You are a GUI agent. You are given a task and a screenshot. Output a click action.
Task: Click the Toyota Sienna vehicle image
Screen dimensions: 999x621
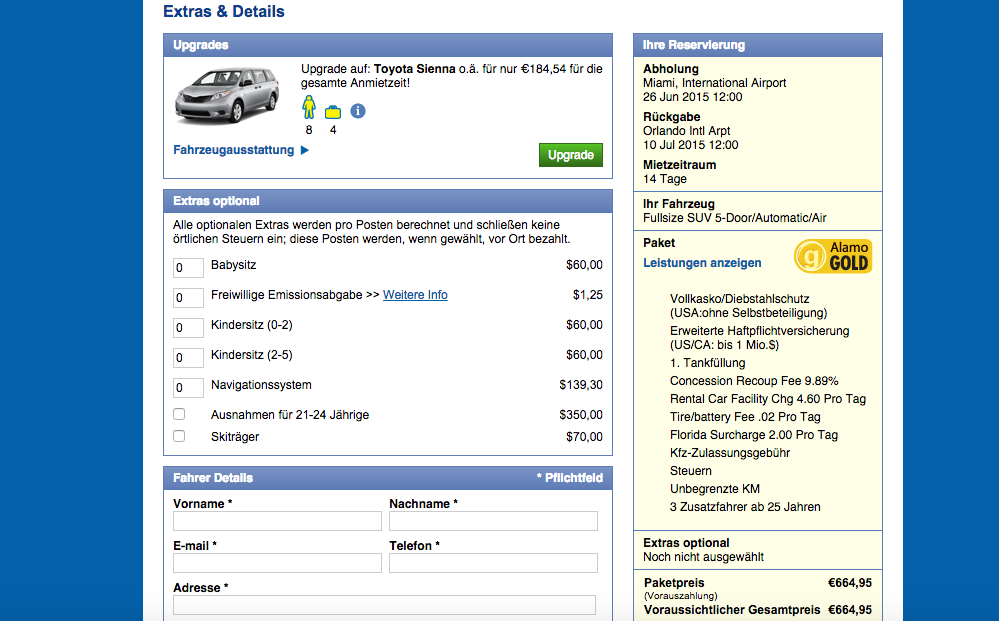click(226, 96)
